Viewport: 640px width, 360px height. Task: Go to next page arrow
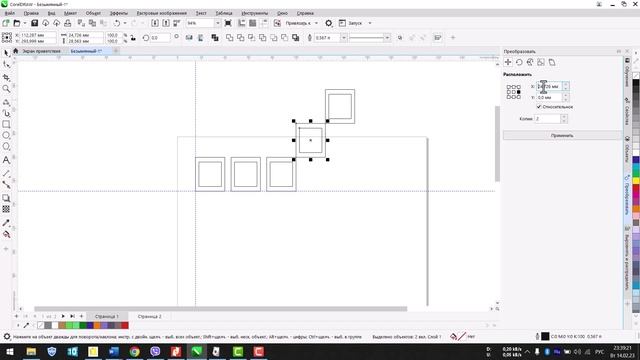[x=63, y=316]
